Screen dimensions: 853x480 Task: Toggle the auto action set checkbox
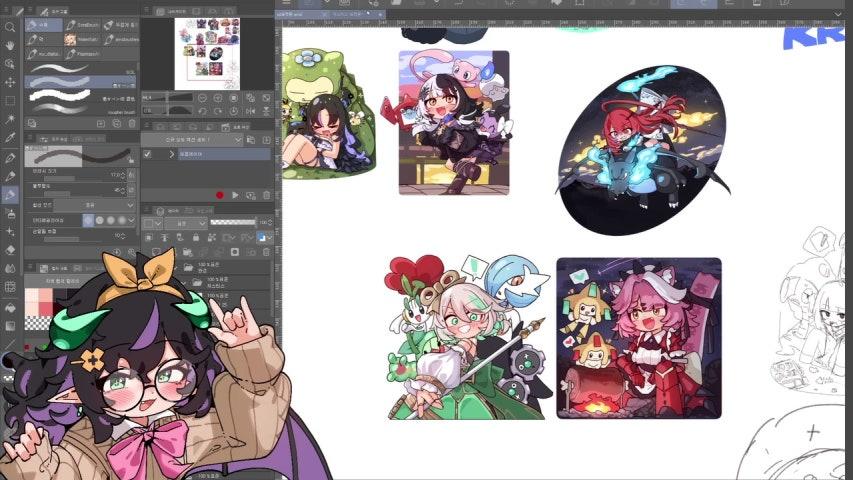pos(147,154)
